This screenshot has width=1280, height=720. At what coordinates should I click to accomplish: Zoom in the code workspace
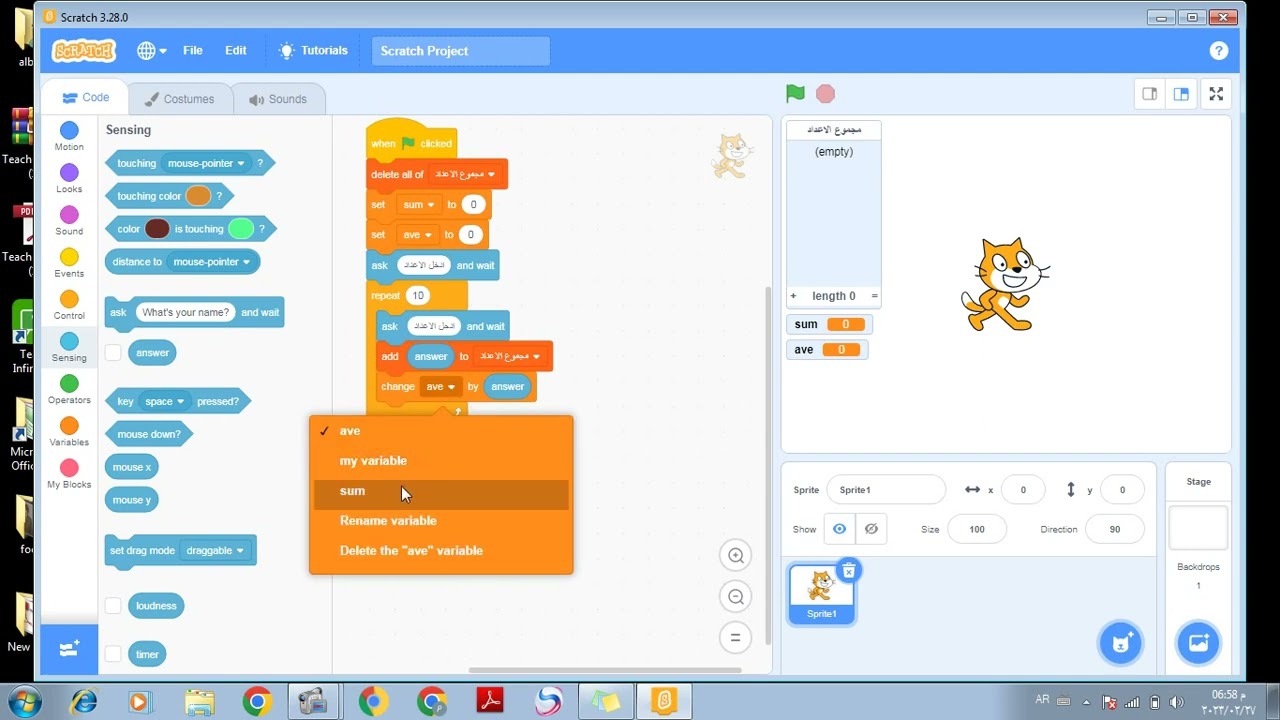tap(735, 556)
